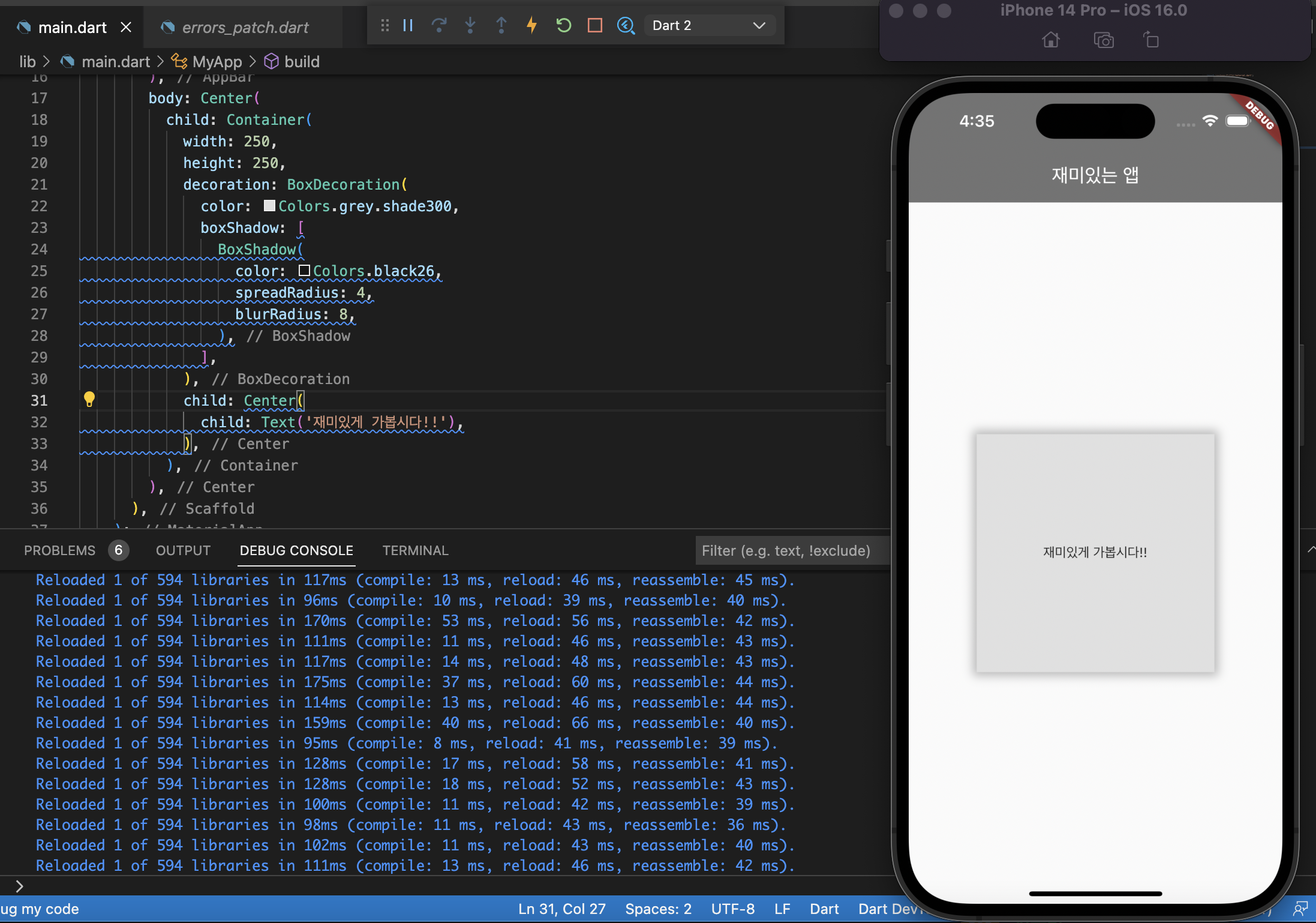Click the Step Over debug icon
The width and height of the screenshot is (1316, 923).
439,25
